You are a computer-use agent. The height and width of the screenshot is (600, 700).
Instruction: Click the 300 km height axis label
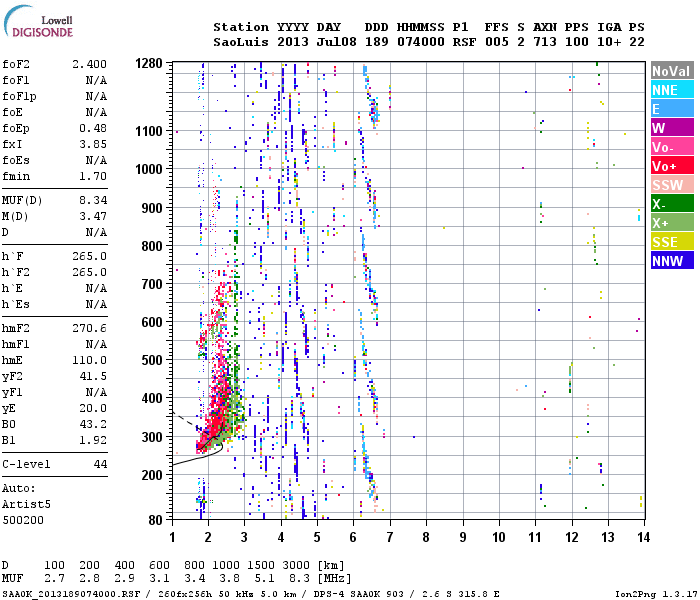[152, 437]
